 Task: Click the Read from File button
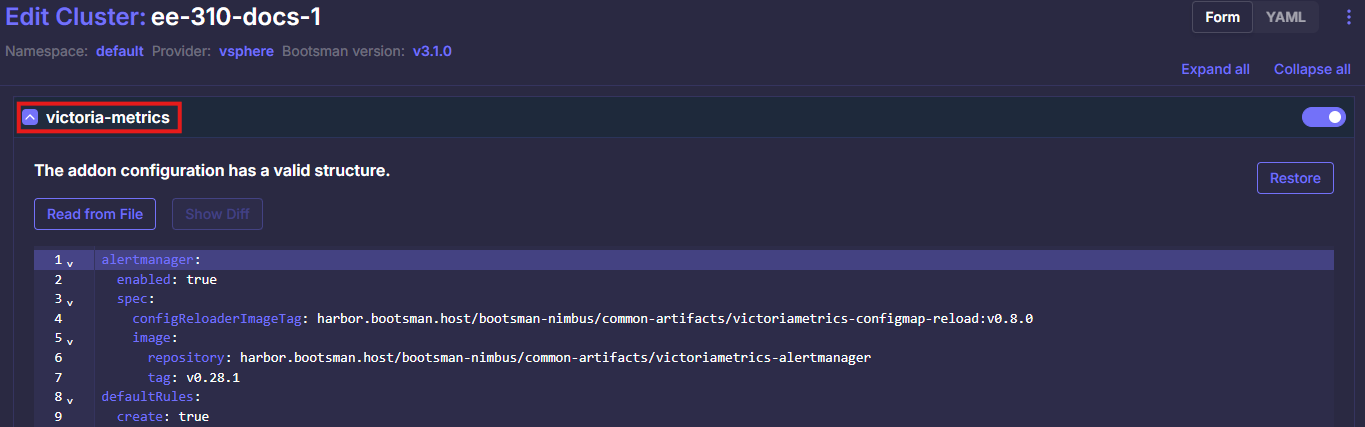pos(95,214)
